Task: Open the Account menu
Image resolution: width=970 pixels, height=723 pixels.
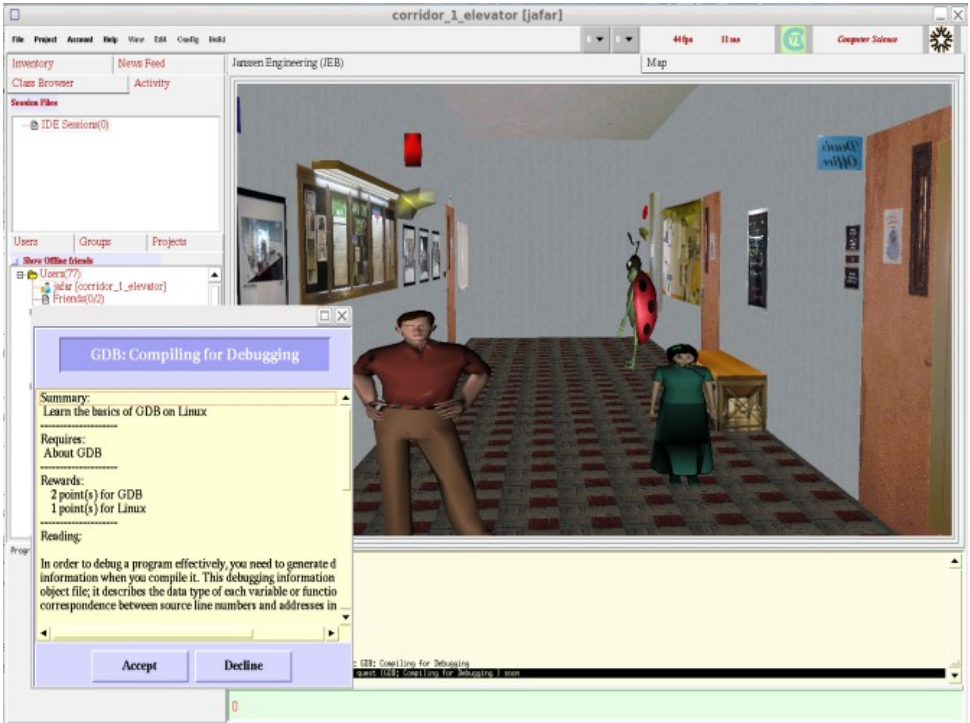Action: pyautogui.click(x=80, y=40)
